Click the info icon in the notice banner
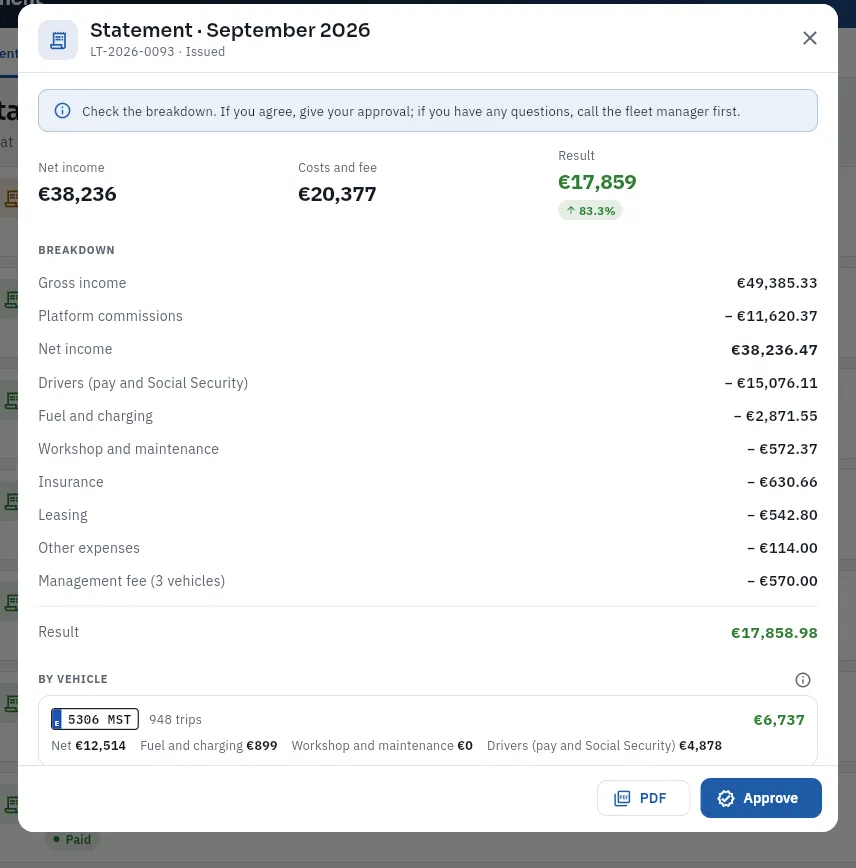 [x=63, y=111]
